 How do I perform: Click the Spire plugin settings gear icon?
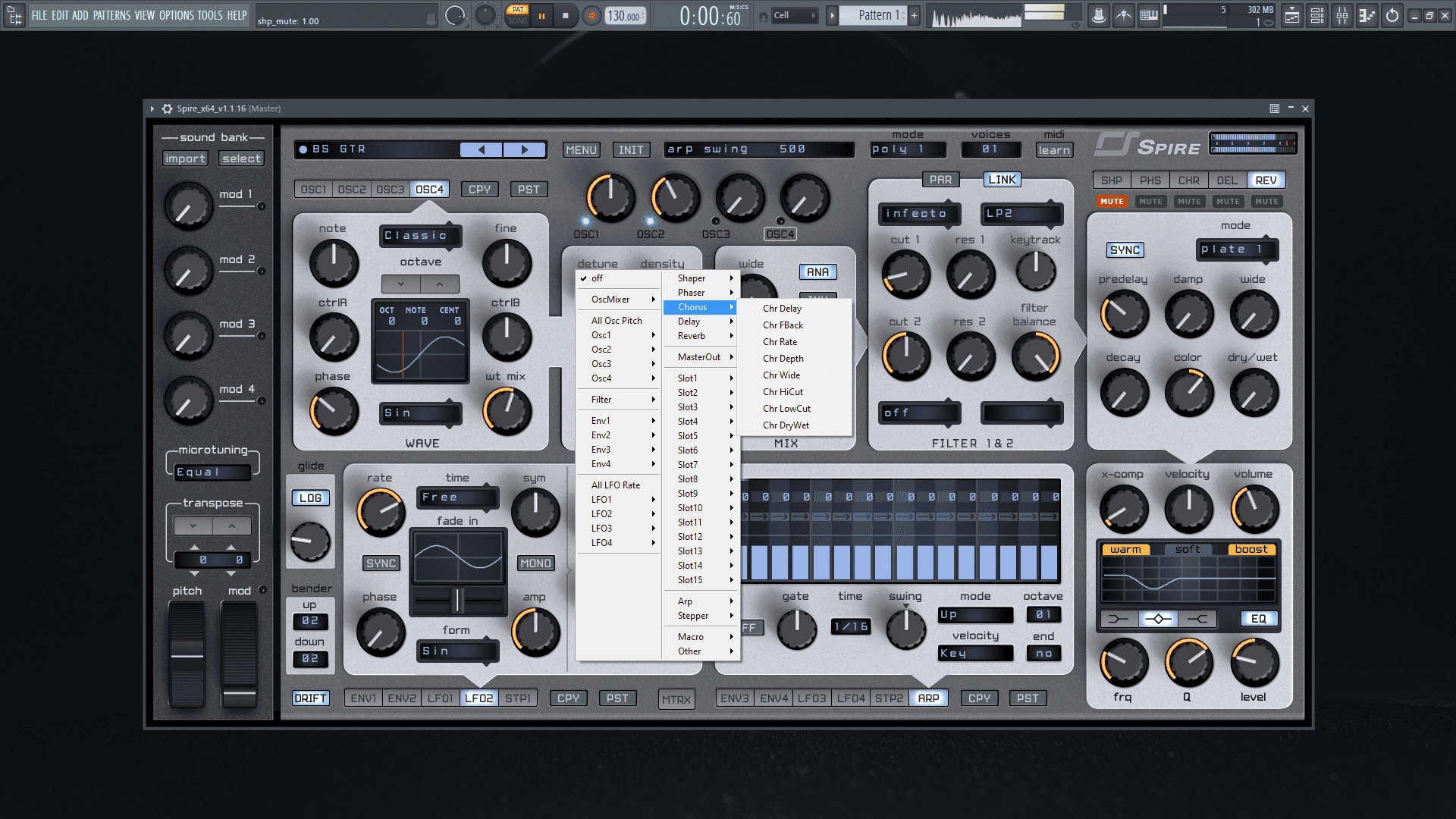(x=167, y=108)
